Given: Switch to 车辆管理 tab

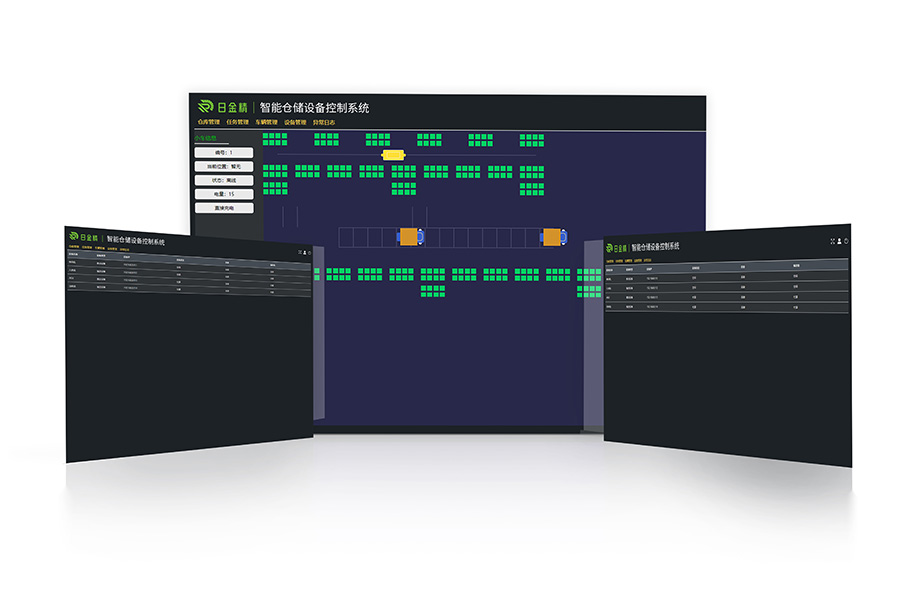Looking at the screenshot, I should tap(266, 122).
